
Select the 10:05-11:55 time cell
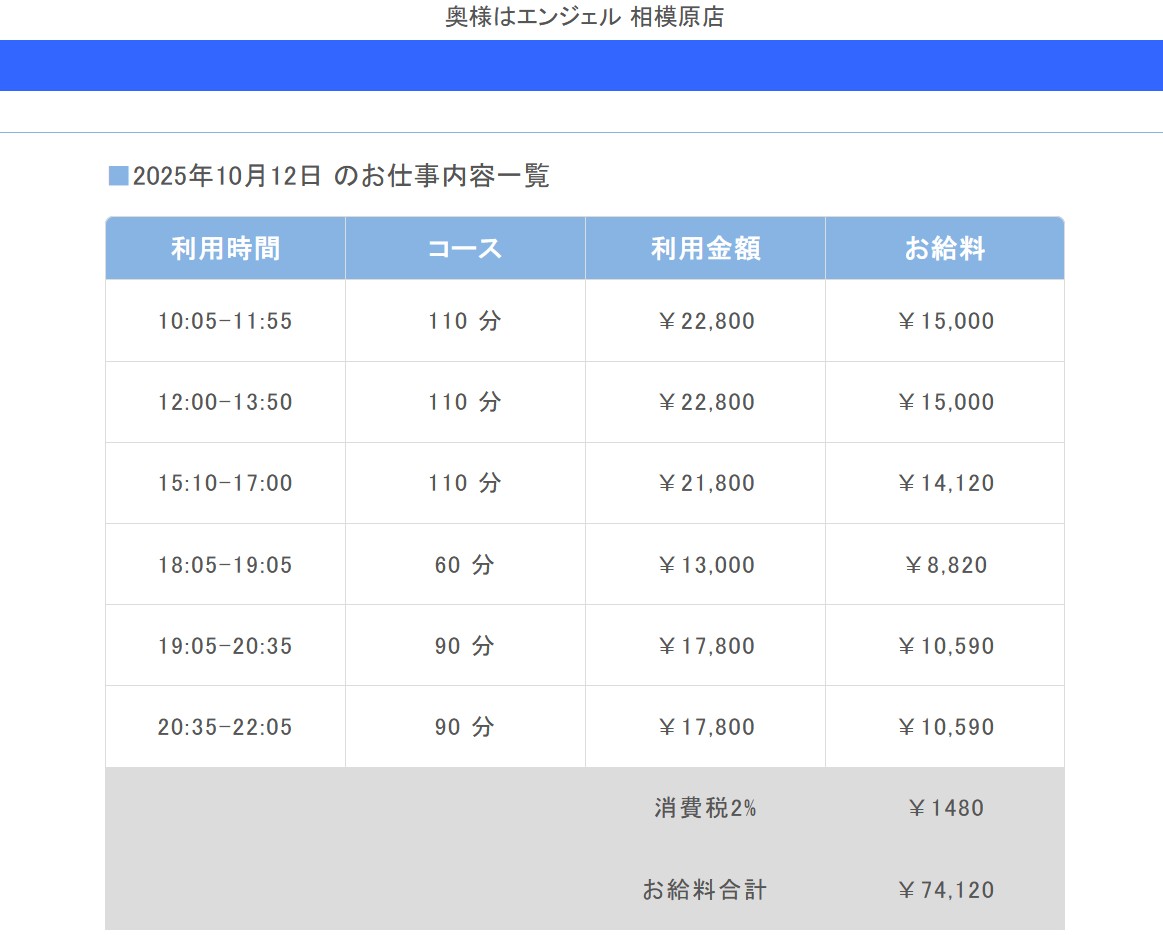[x=225, y=321]
